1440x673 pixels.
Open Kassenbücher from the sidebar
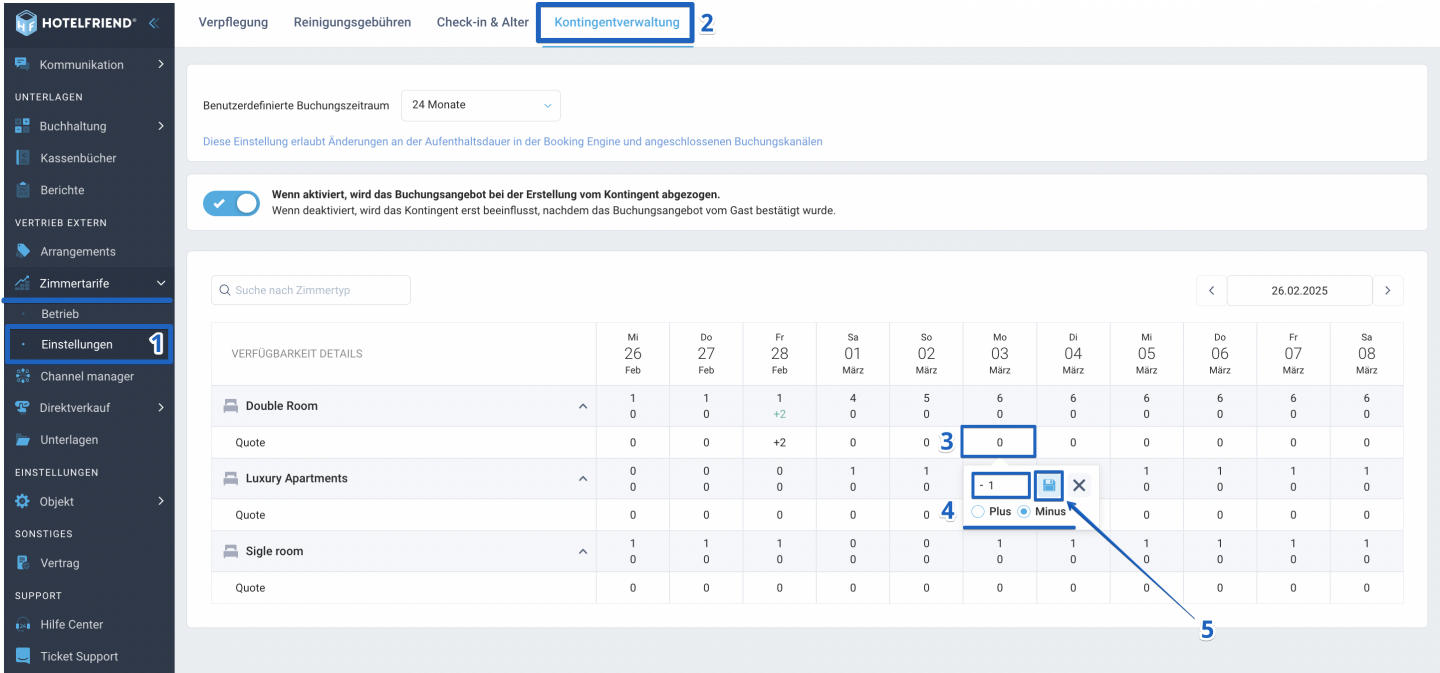[x=78, y=158]
